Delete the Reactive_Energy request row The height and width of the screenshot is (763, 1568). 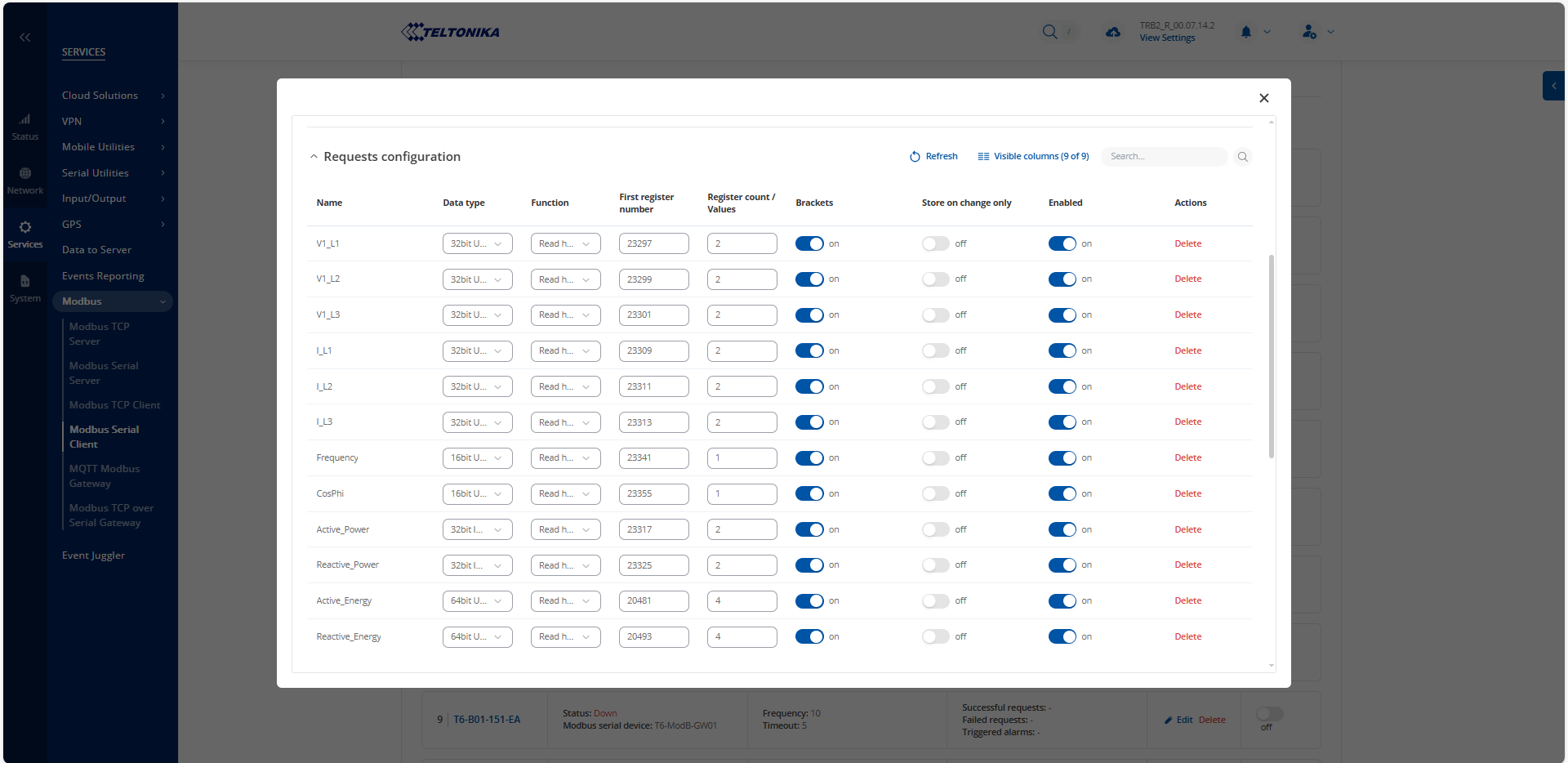click(x=1187, y=637)
